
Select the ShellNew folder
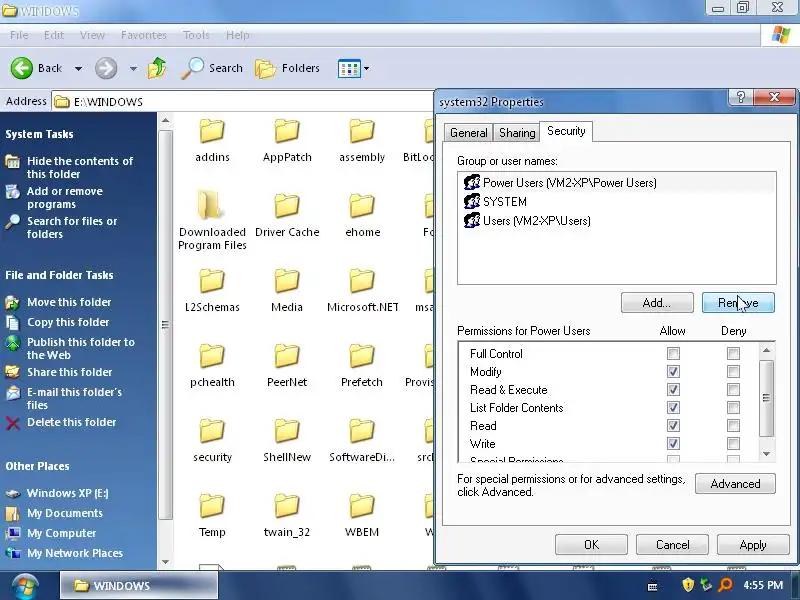tap(287, 440)
